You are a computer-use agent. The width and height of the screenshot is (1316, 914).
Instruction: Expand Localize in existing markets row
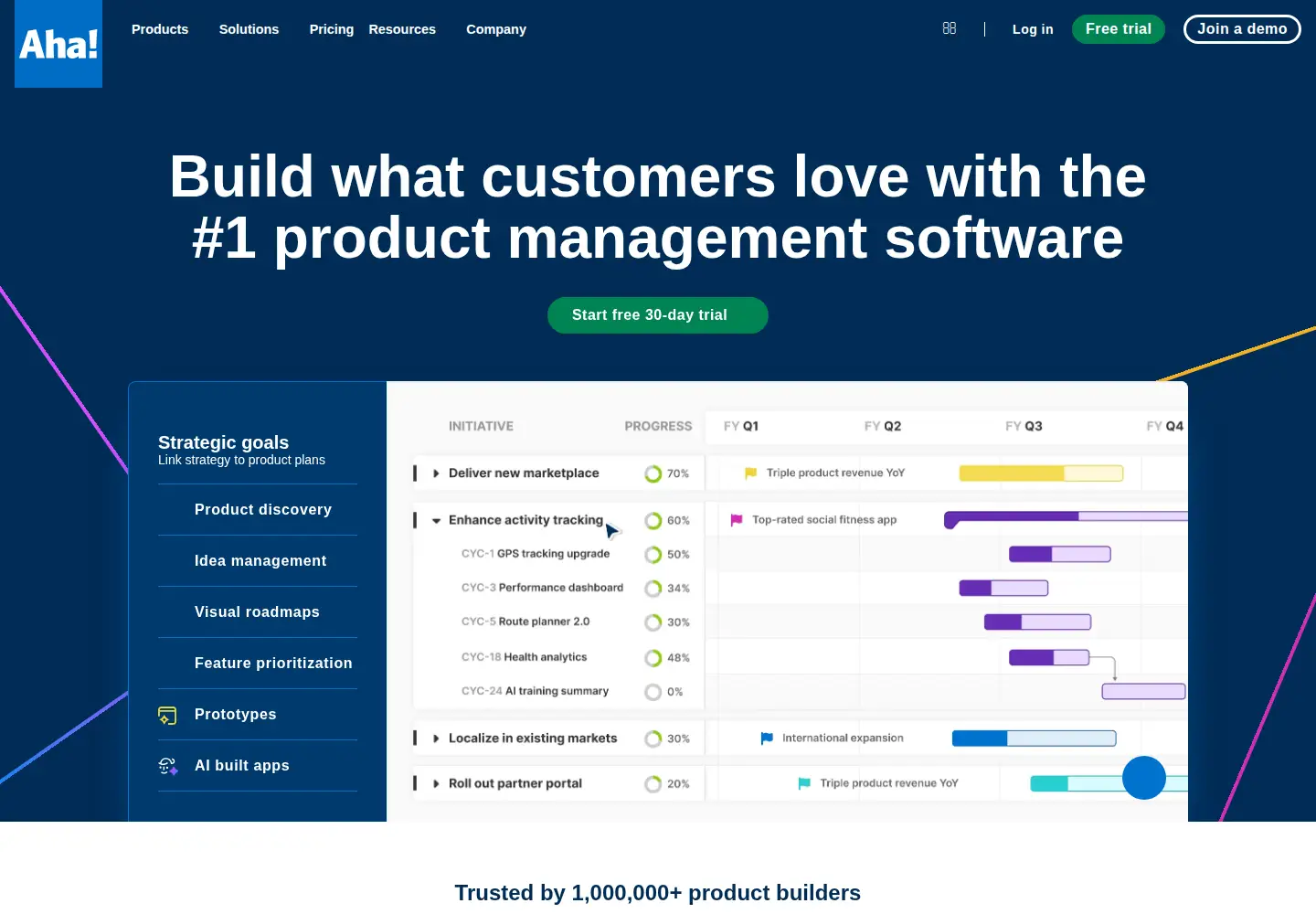[436, 739]
